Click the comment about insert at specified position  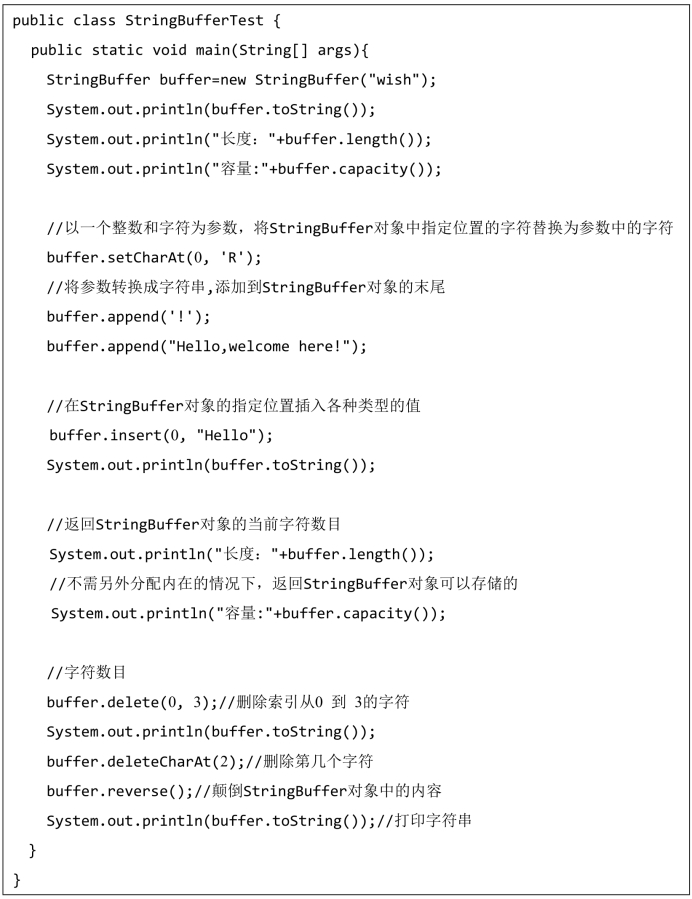(233, 406)
